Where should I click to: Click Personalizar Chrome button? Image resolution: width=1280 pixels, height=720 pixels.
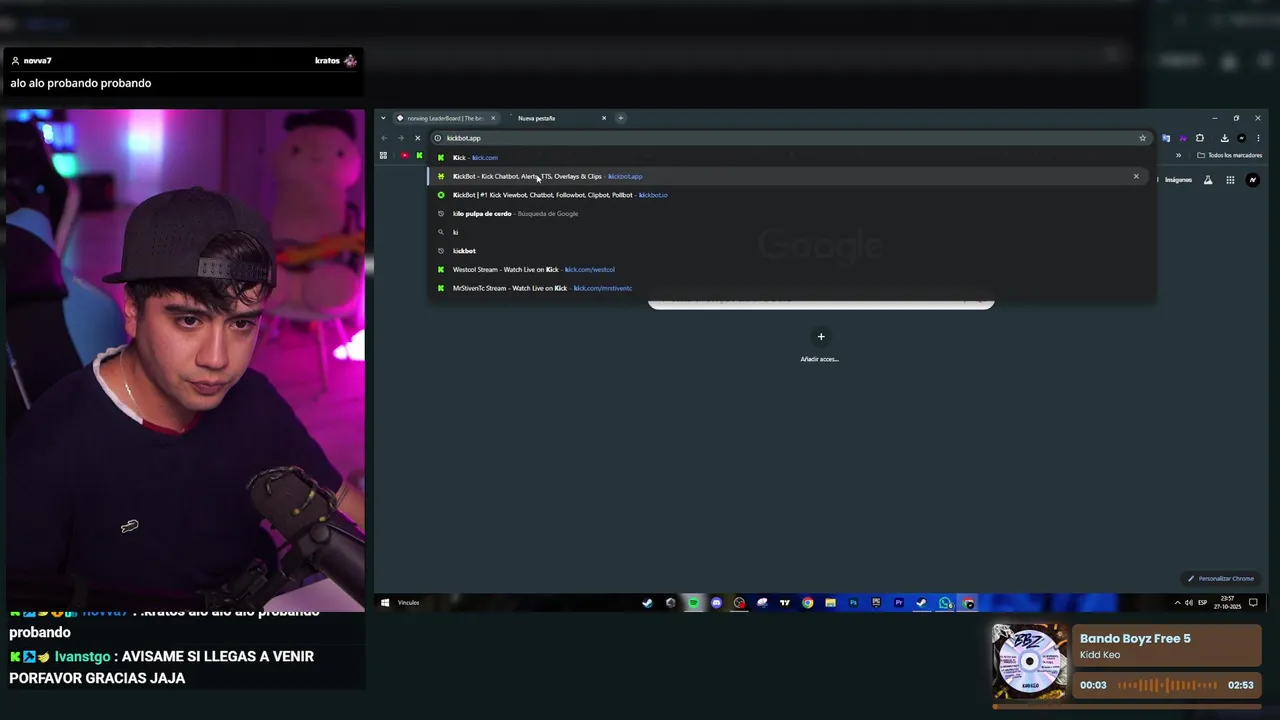point(1221,578)
